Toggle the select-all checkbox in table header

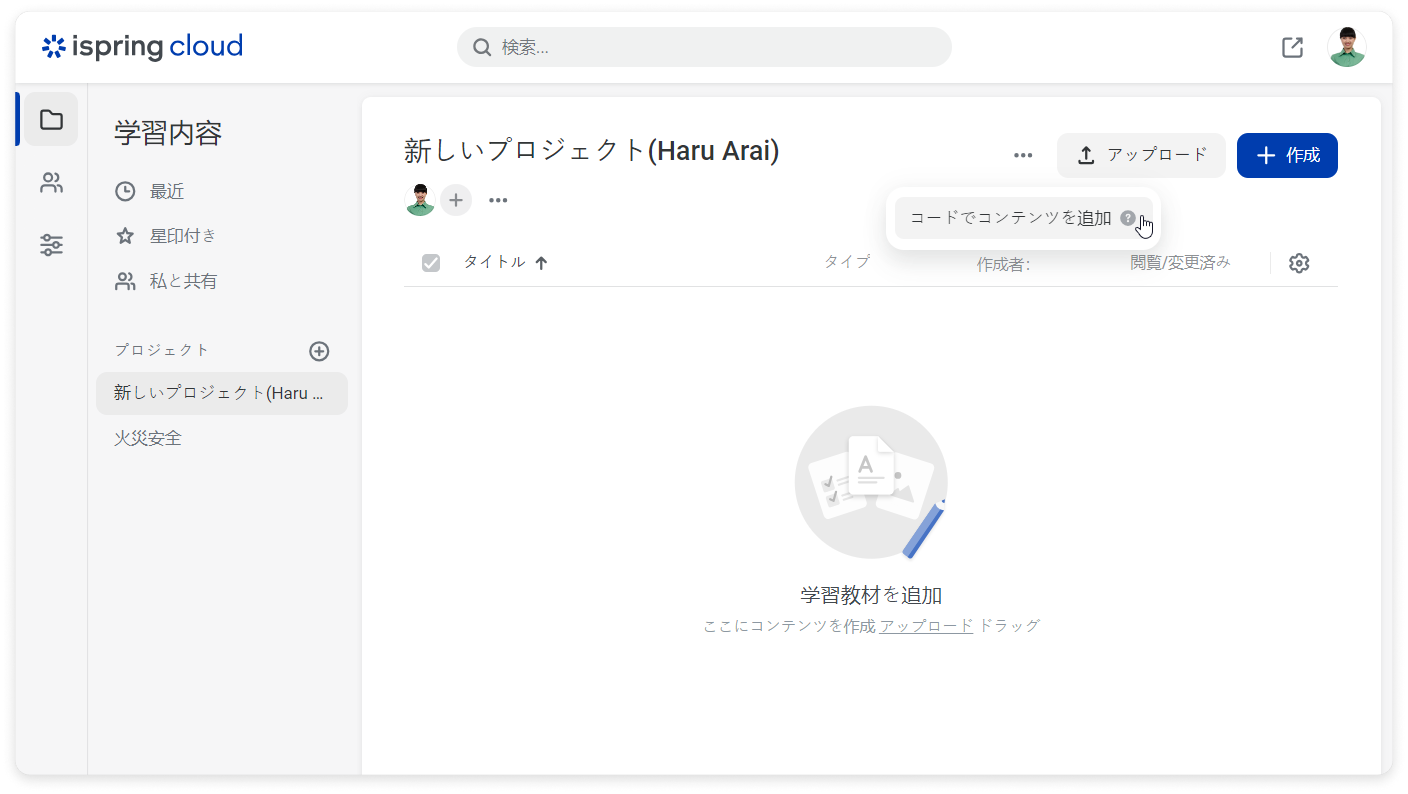(x=431, y=263)
